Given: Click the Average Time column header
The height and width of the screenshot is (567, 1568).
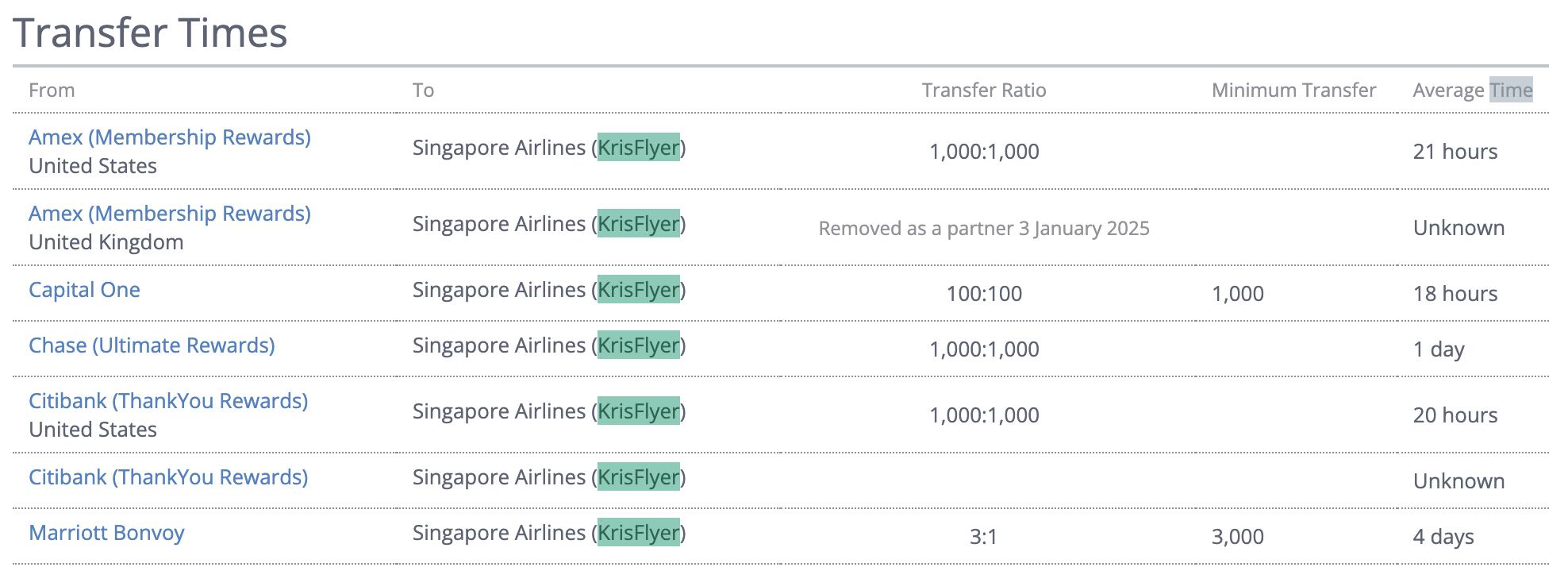Looking at the screenshot, I should pos(1473,91).
